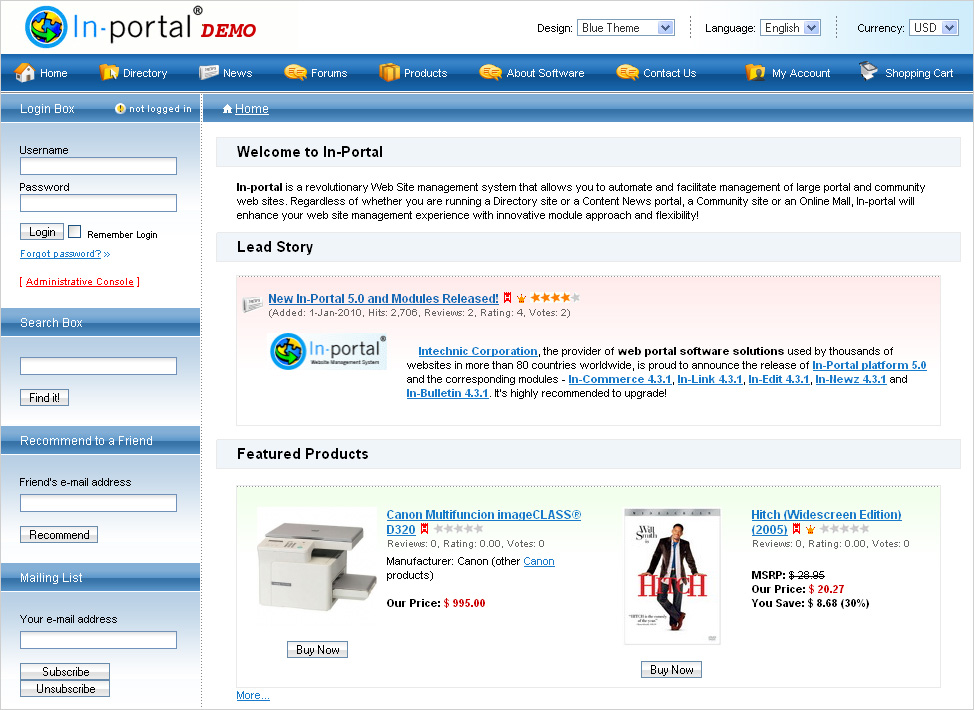This screenshot has width=974, height=710.
Task: Click the Unsubscribe button
Action: (65, 689)
